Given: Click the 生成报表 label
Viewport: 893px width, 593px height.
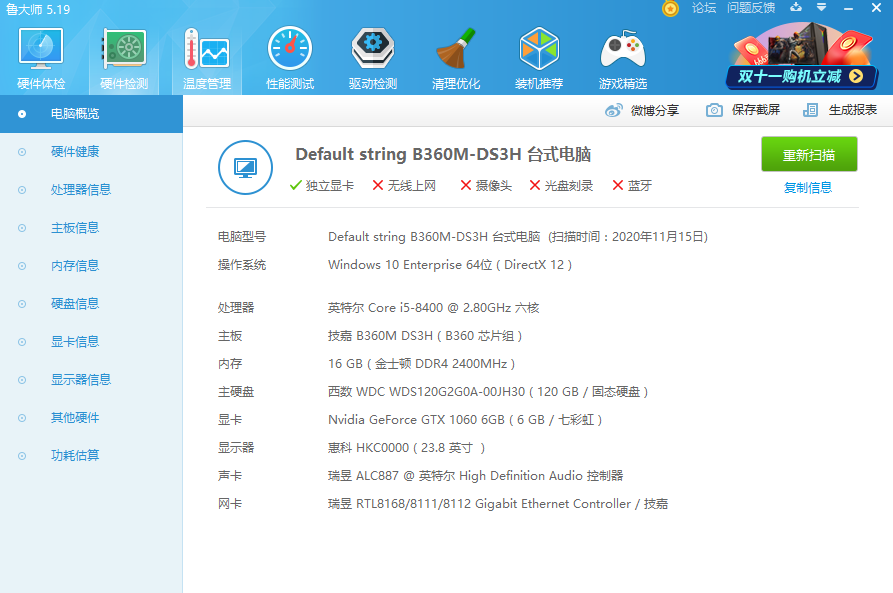Looking at the screenshot, I should coord(853,110).
